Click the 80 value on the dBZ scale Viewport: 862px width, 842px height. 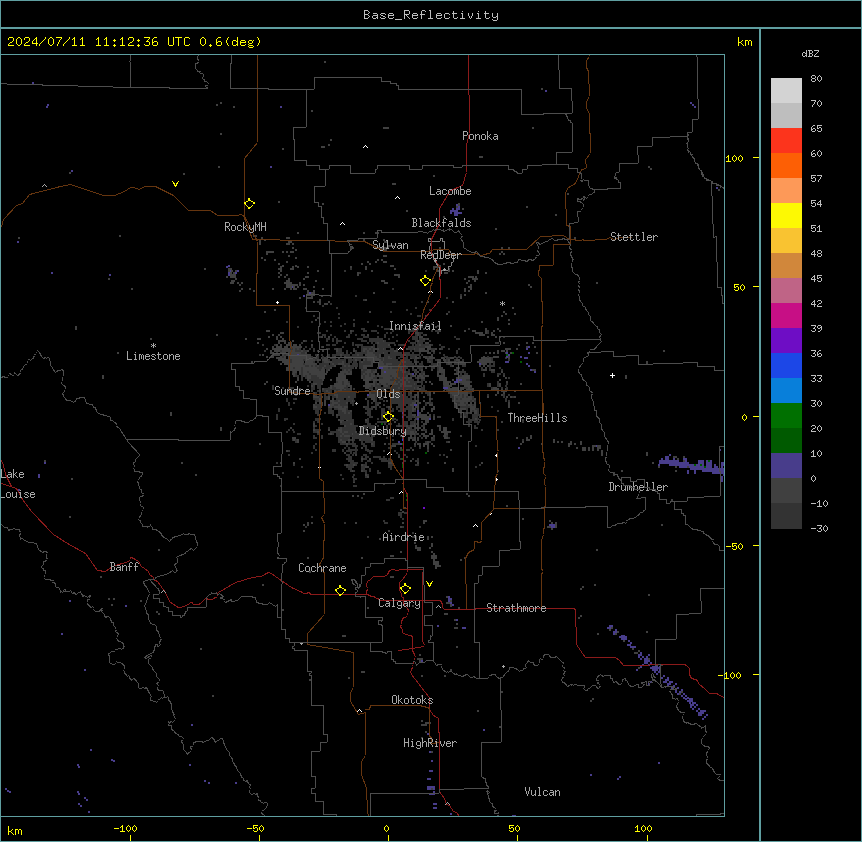[x=816, y=79]
